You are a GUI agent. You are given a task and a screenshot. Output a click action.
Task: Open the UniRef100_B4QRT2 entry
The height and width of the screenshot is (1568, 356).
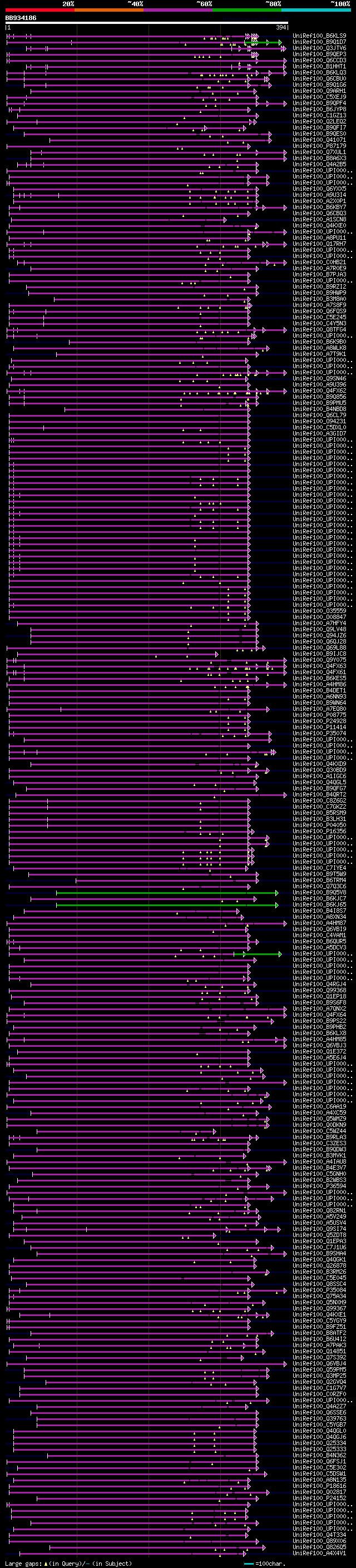[x=319, y=794]
